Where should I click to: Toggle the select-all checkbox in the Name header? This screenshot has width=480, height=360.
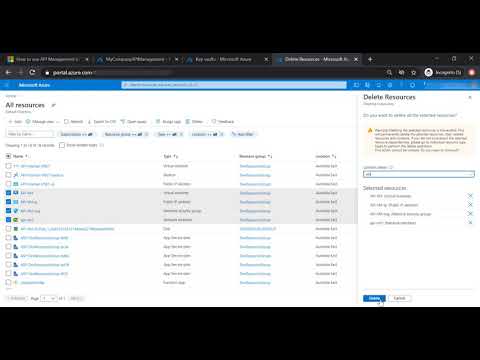tap(8, 156)
